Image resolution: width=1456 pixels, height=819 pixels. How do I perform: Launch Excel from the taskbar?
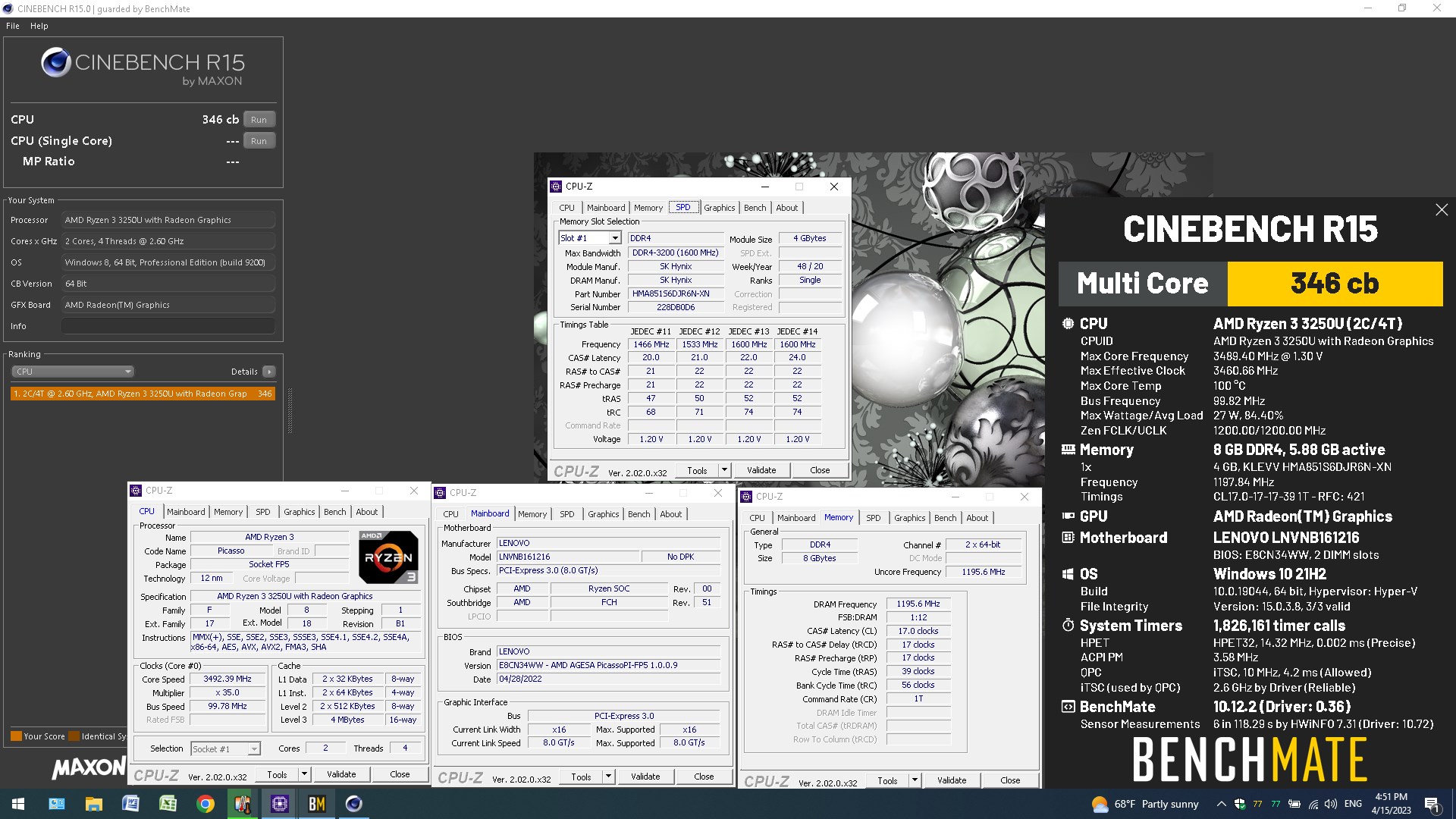168,804
